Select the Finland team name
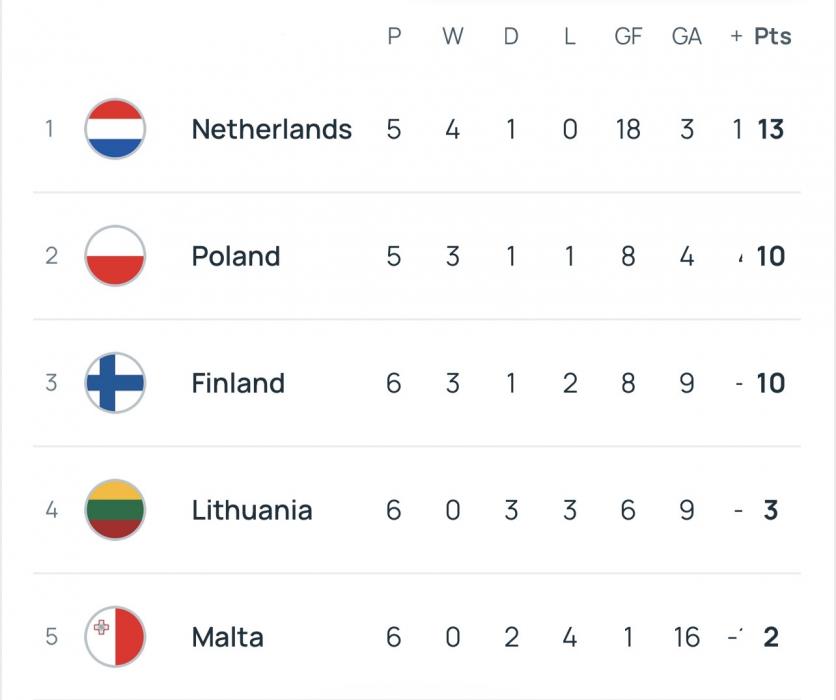Screen dimensions: 836x700 click(238, 383)
